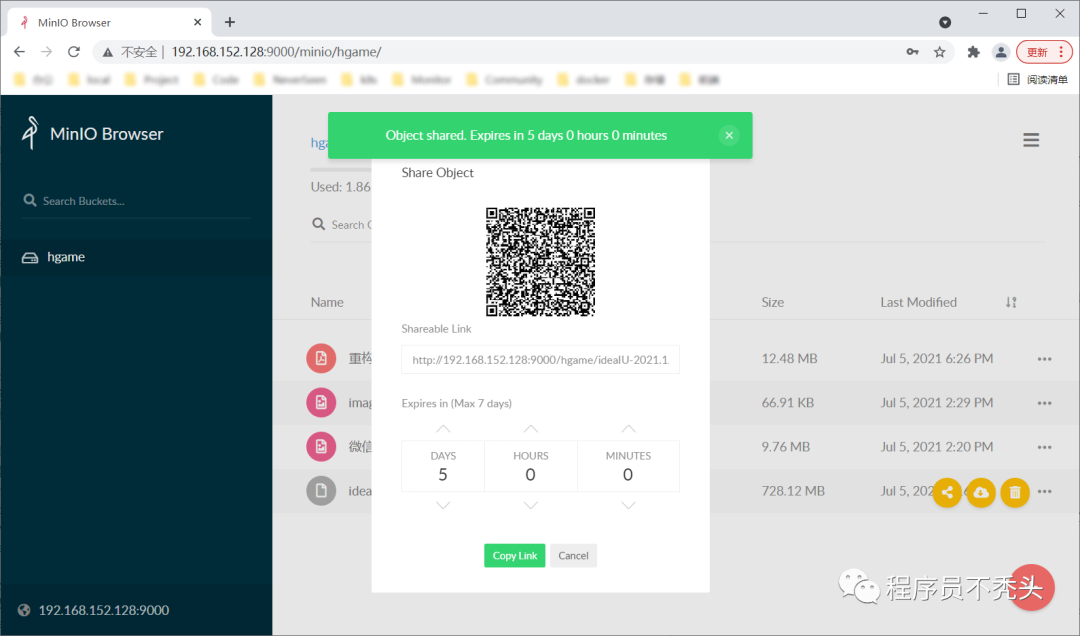The width and height of the screenshot is (1080, 636).
Task: Sort by the Last Modified header
Action: coord(918,302)
